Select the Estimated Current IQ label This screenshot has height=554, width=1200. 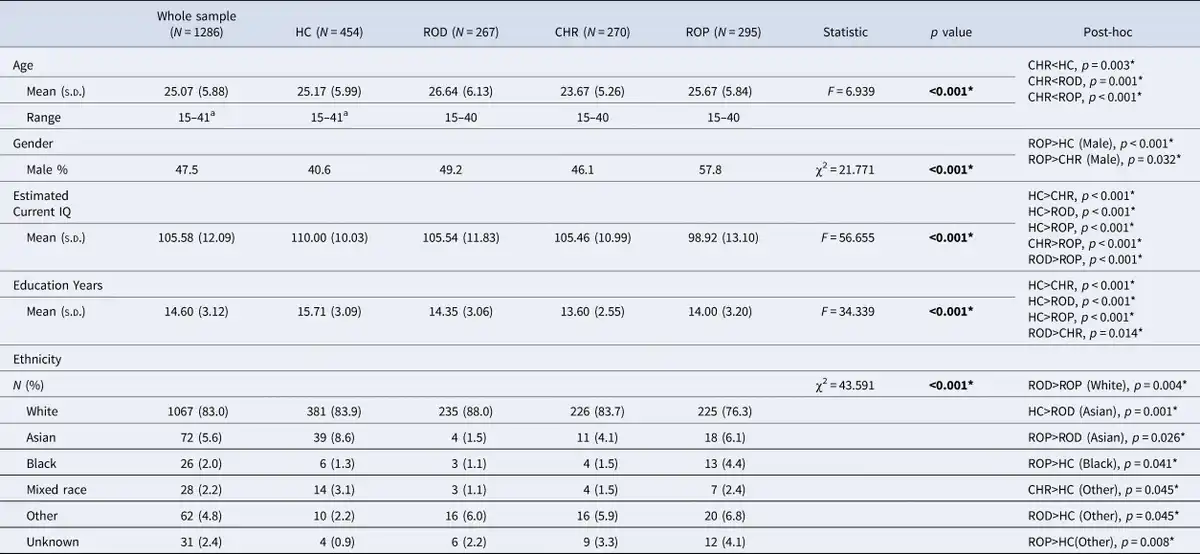click(x=41, y=204)
